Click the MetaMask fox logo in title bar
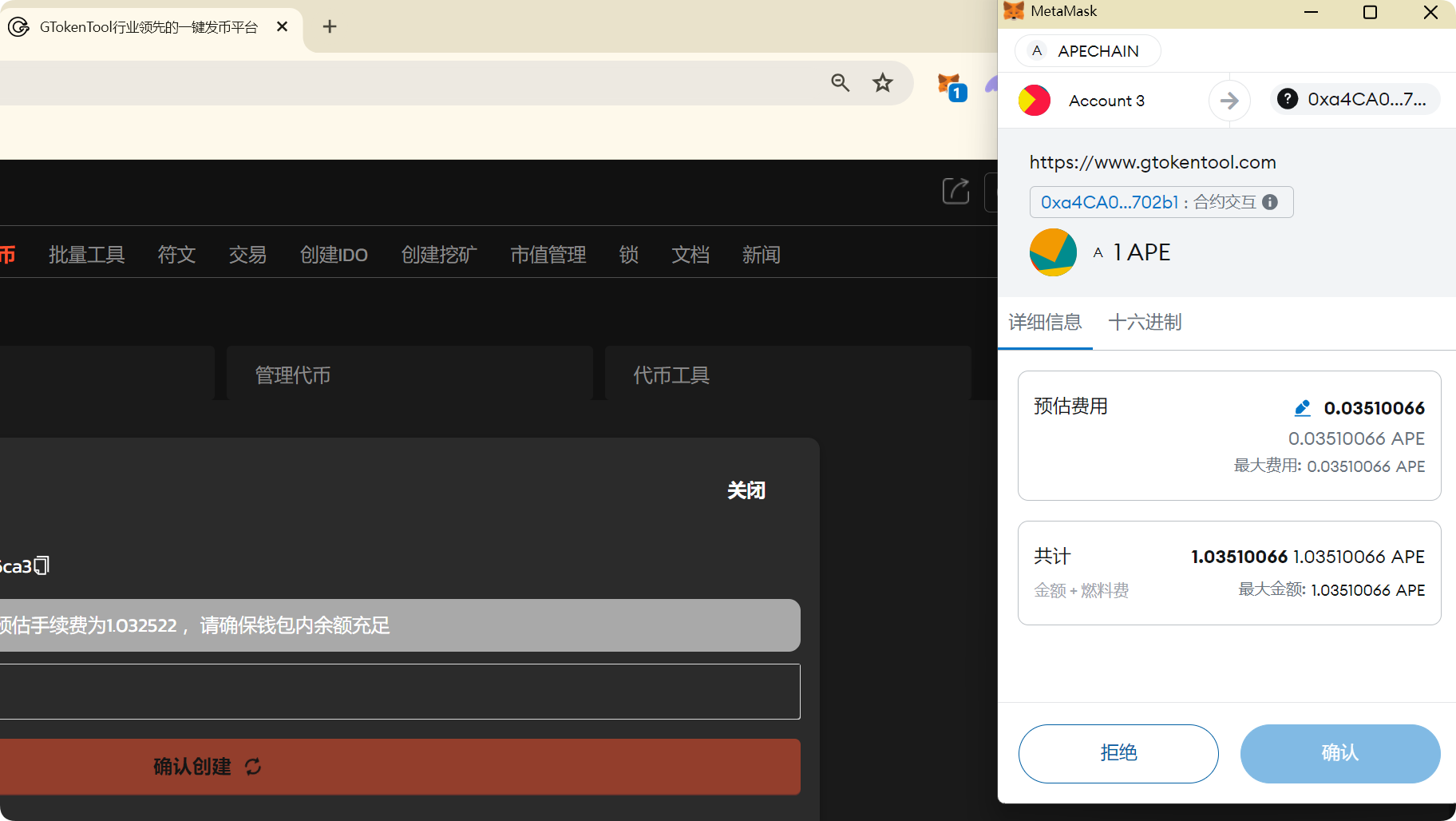 tap(1013, 11)
